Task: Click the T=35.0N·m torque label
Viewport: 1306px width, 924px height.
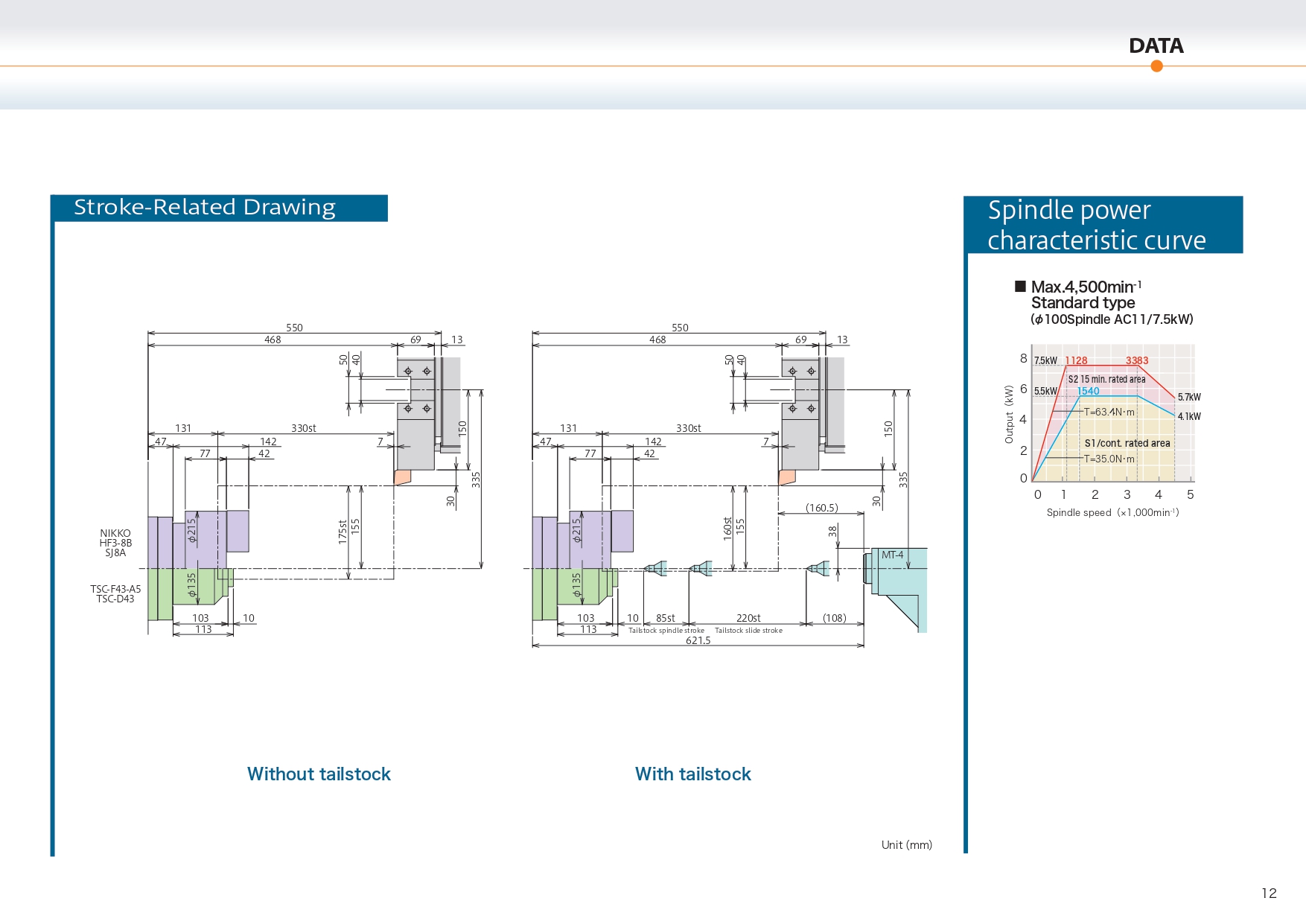Action: [x=1109, y=459]
